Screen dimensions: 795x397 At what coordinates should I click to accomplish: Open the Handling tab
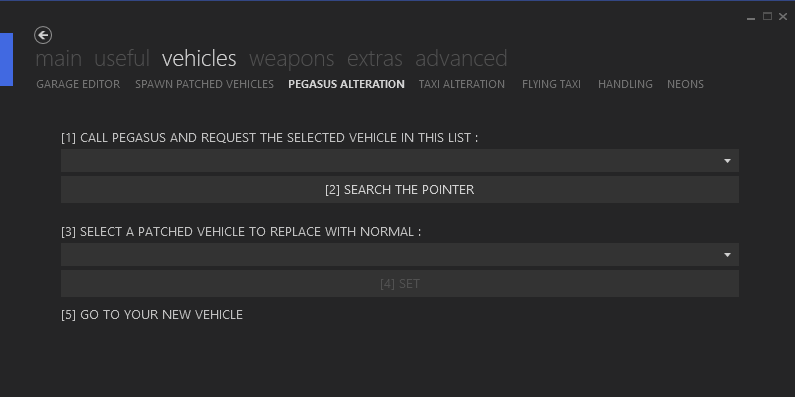625,84
